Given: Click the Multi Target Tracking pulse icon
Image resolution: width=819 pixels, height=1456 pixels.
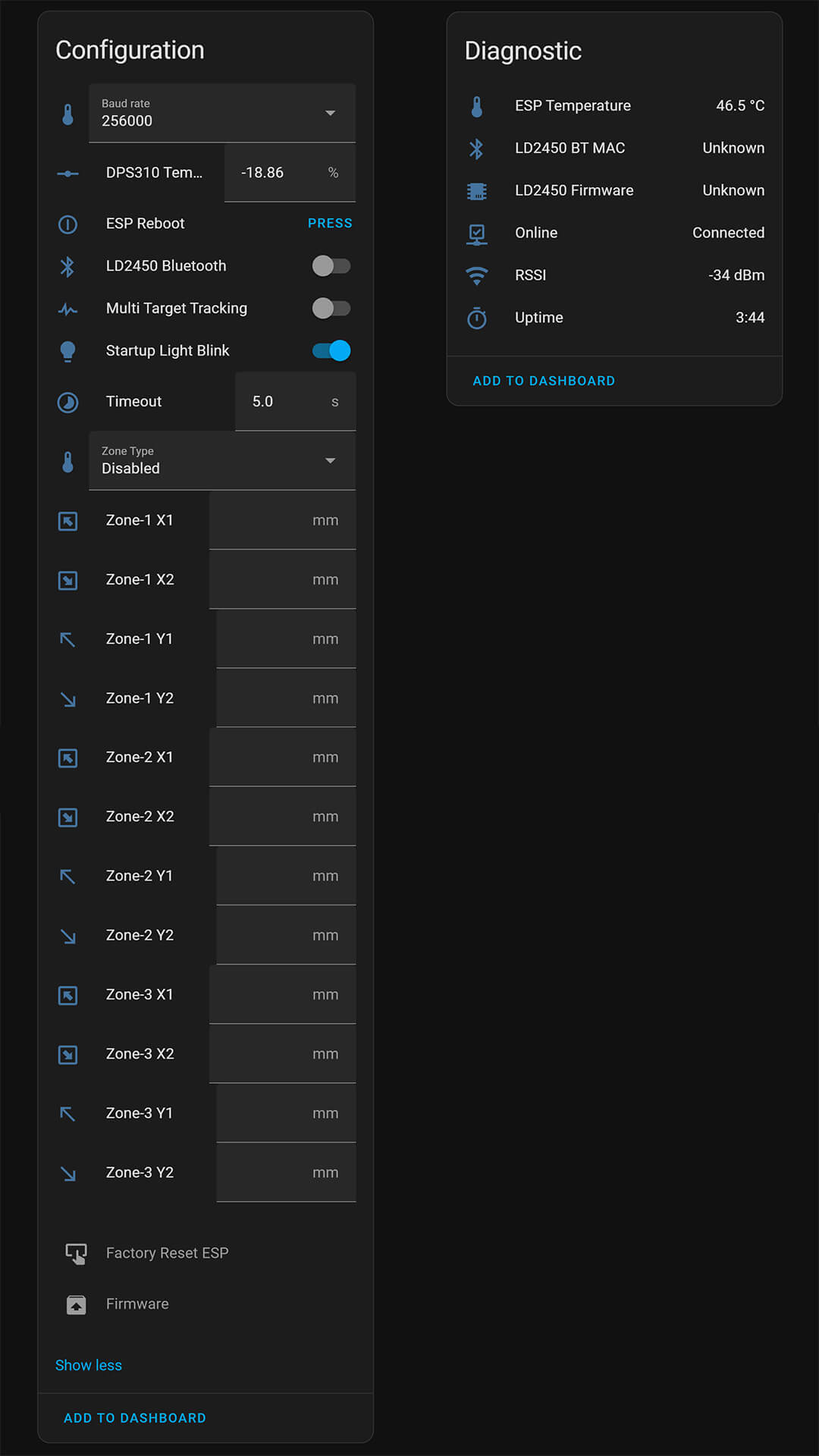Looking at the screenshot, I should pyautogui.click(x=67, y=309).
